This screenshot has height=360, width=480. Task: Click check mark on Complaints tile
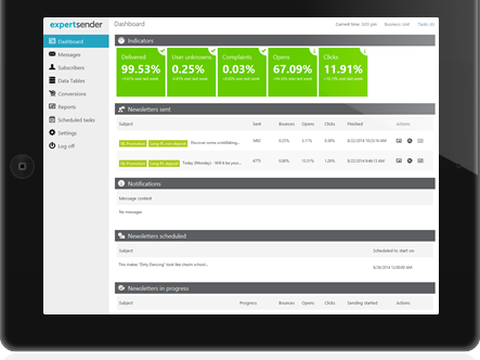tap(263, 51)
